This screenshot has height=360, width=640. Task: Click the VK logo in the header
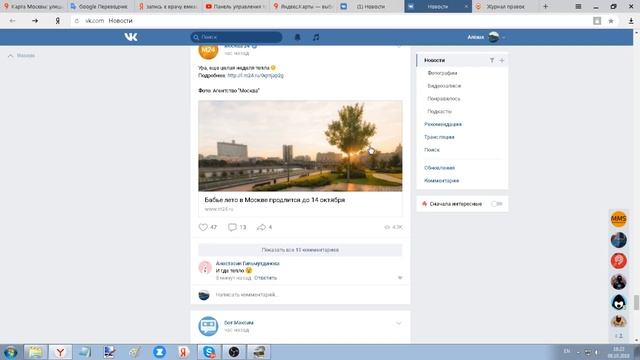pos(131,37)
